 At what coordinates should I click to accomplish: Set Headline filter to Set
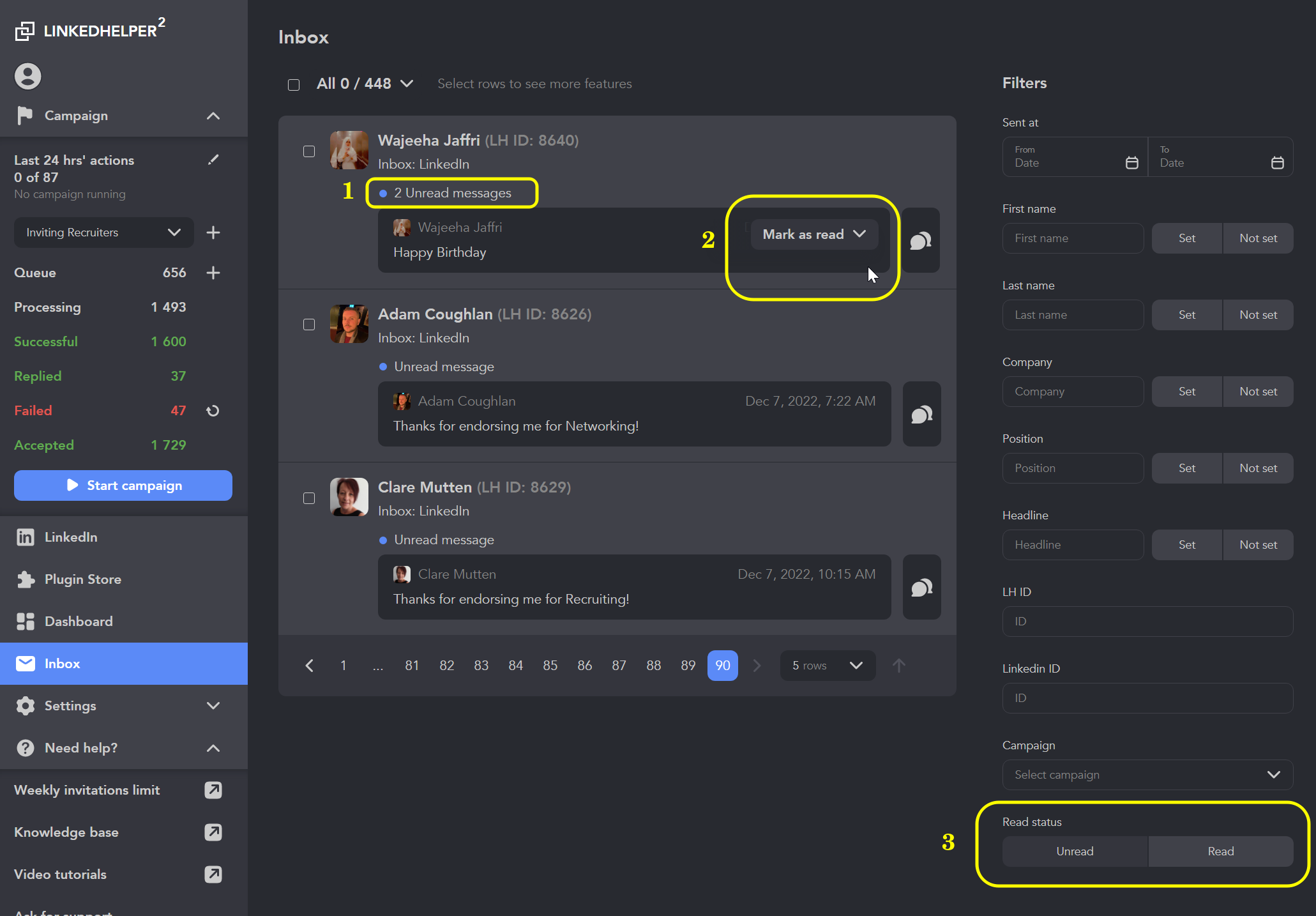(x=1187, y=545)
